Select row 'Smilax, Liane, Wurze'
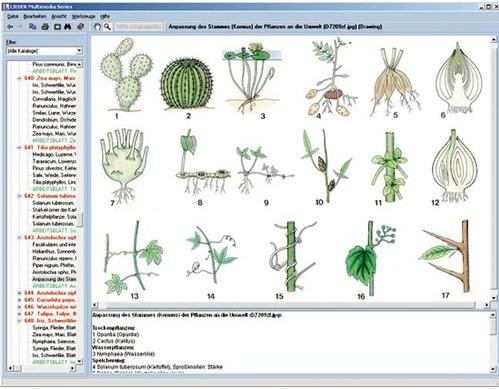 54,113
